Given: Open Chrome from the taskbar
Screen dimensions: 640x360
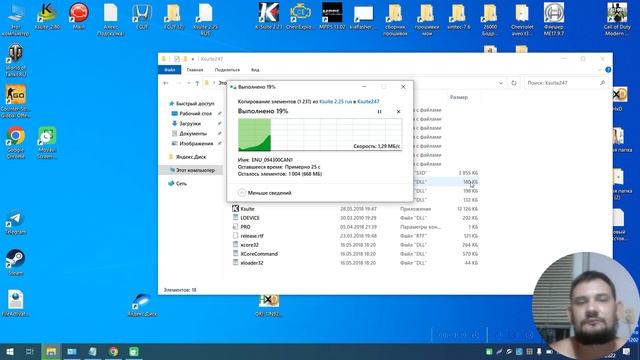Looking at the screenshot, I should pos(113,351).
